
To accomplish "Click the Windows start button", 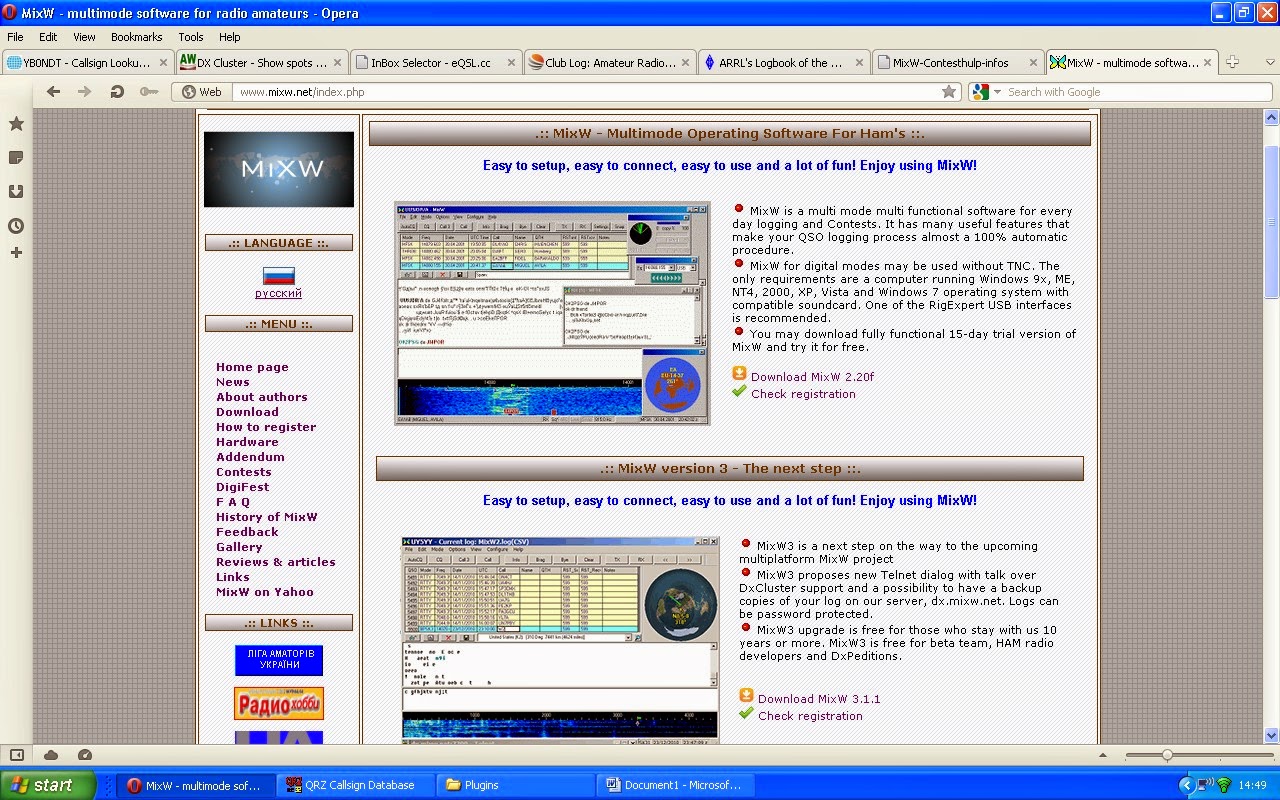I will click(48, 785).
